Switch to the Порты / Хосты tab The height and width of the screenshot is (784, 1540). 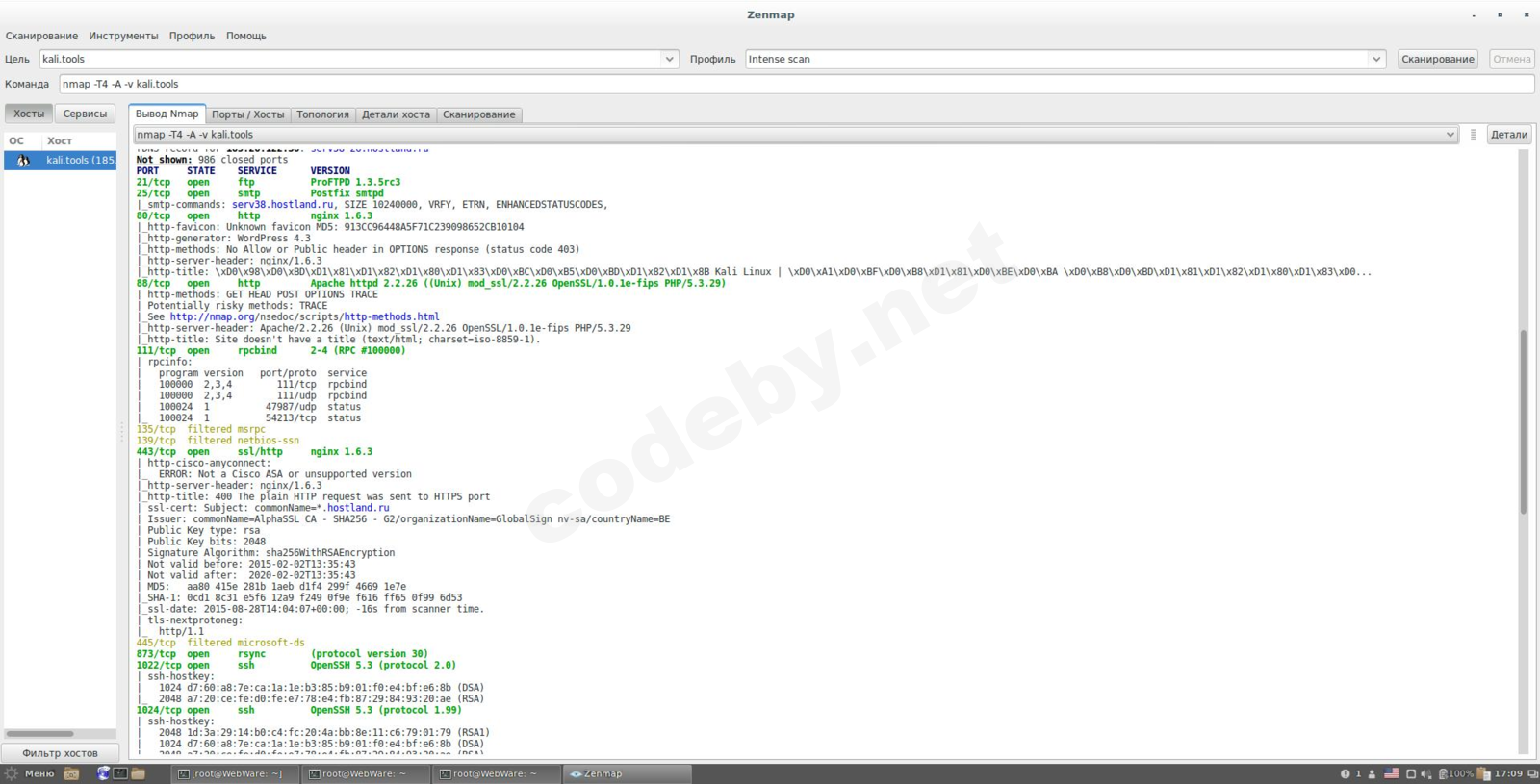tap(248, 114)
